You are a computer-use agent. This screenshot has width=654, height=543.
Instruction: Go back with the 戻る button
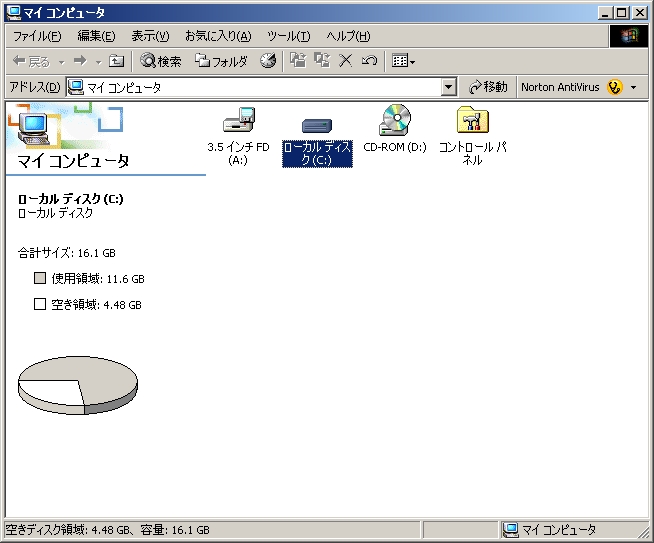point(31,62)
